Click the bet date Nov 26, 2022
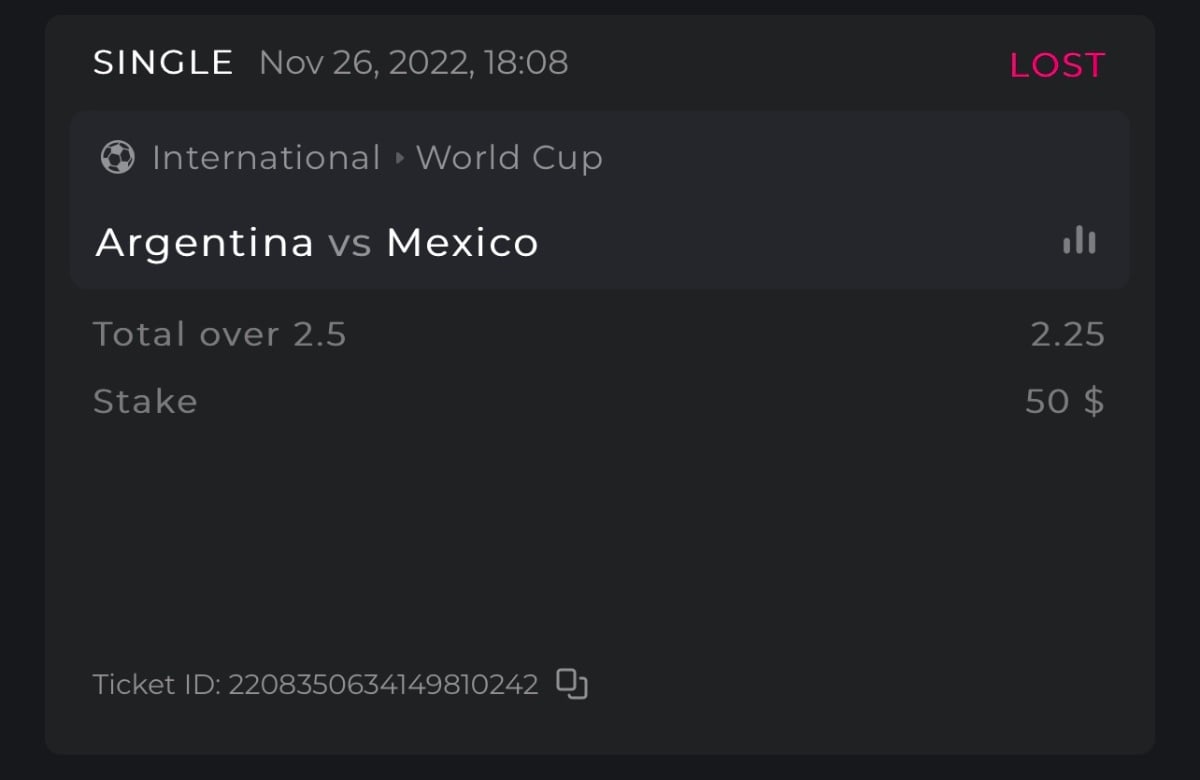This screenshot has height=780, width=1200. click(367, 63)
